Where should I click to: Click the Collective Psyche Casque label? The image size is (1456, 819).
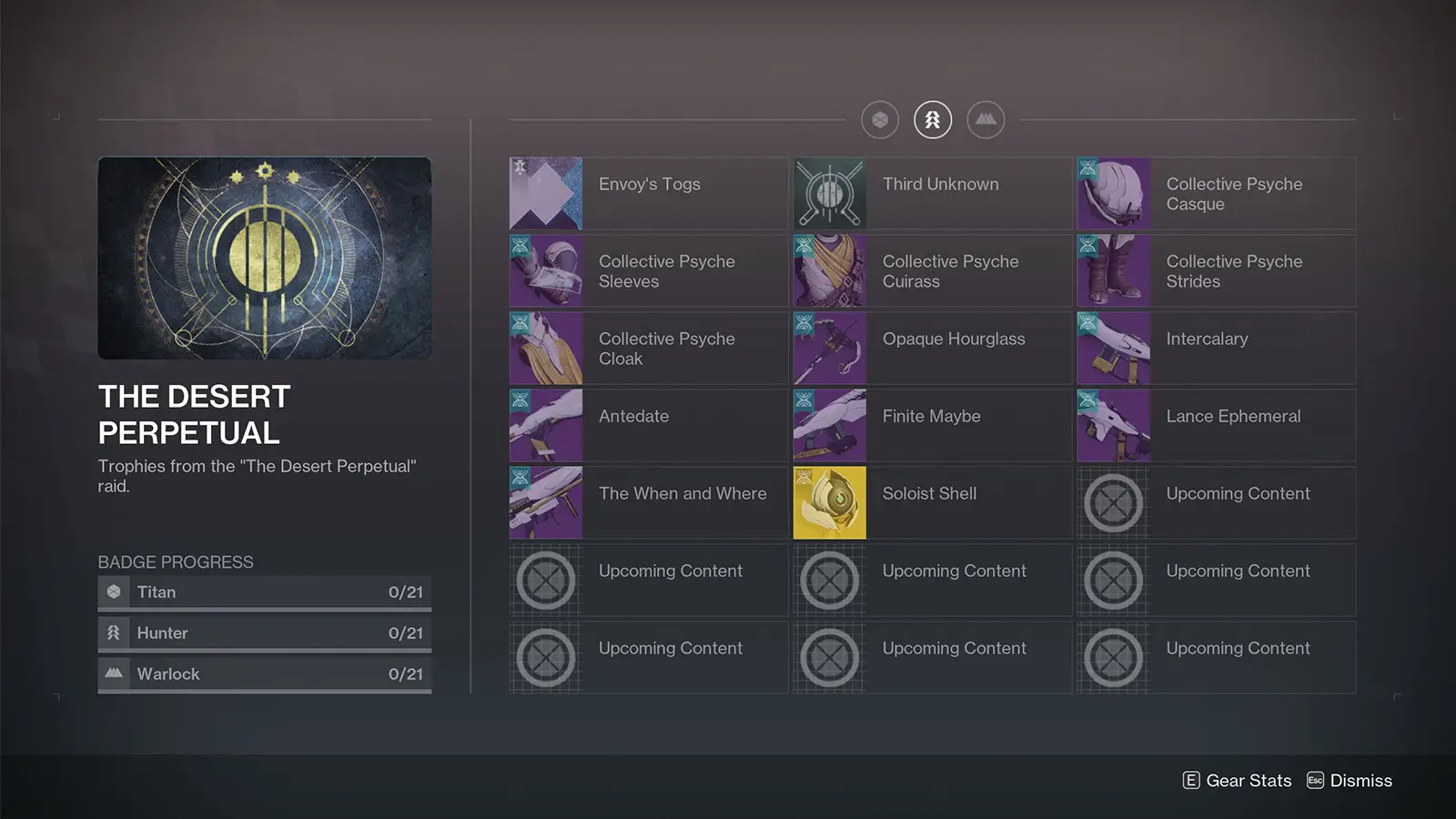tap(1234, 194)
